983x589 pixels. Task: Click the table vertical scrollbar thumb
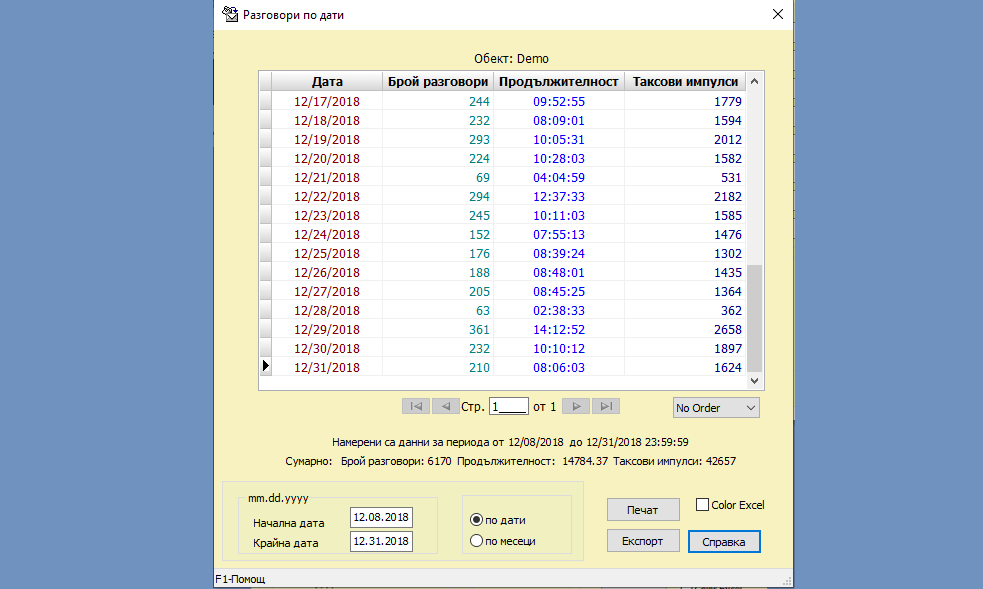[755, 318]
